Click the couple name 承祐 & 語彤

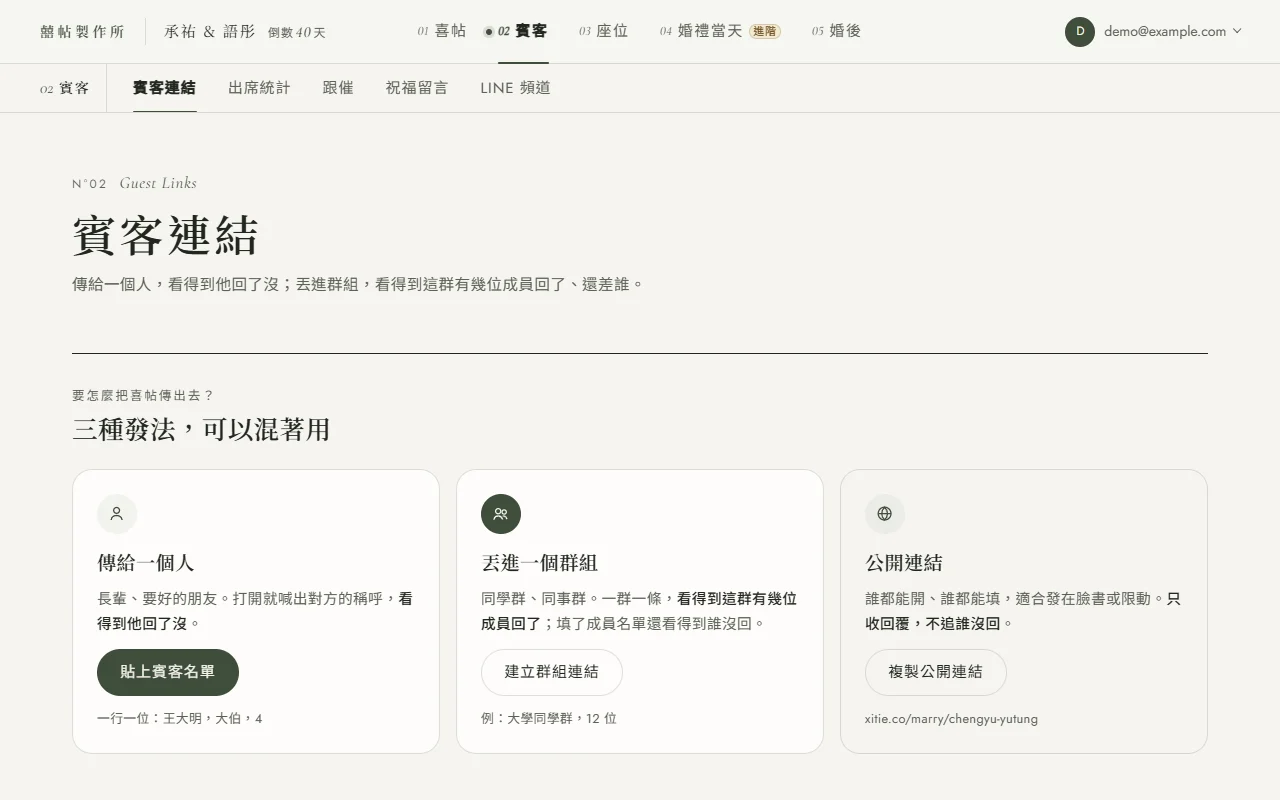(210, 32)
